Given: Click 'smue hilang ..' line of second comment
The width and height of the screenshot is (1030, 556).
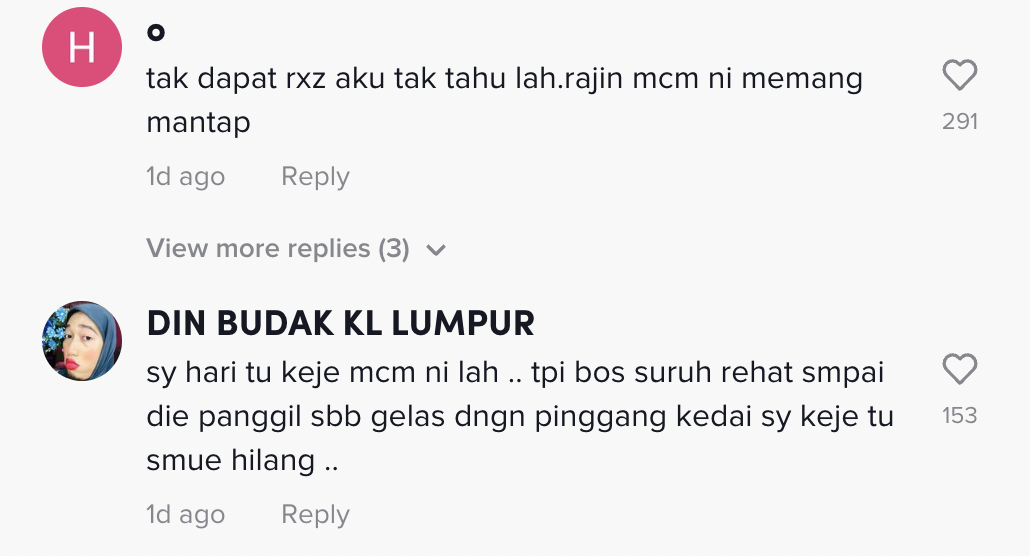Looking at the screenshot, I should click(x=242, y=460).
